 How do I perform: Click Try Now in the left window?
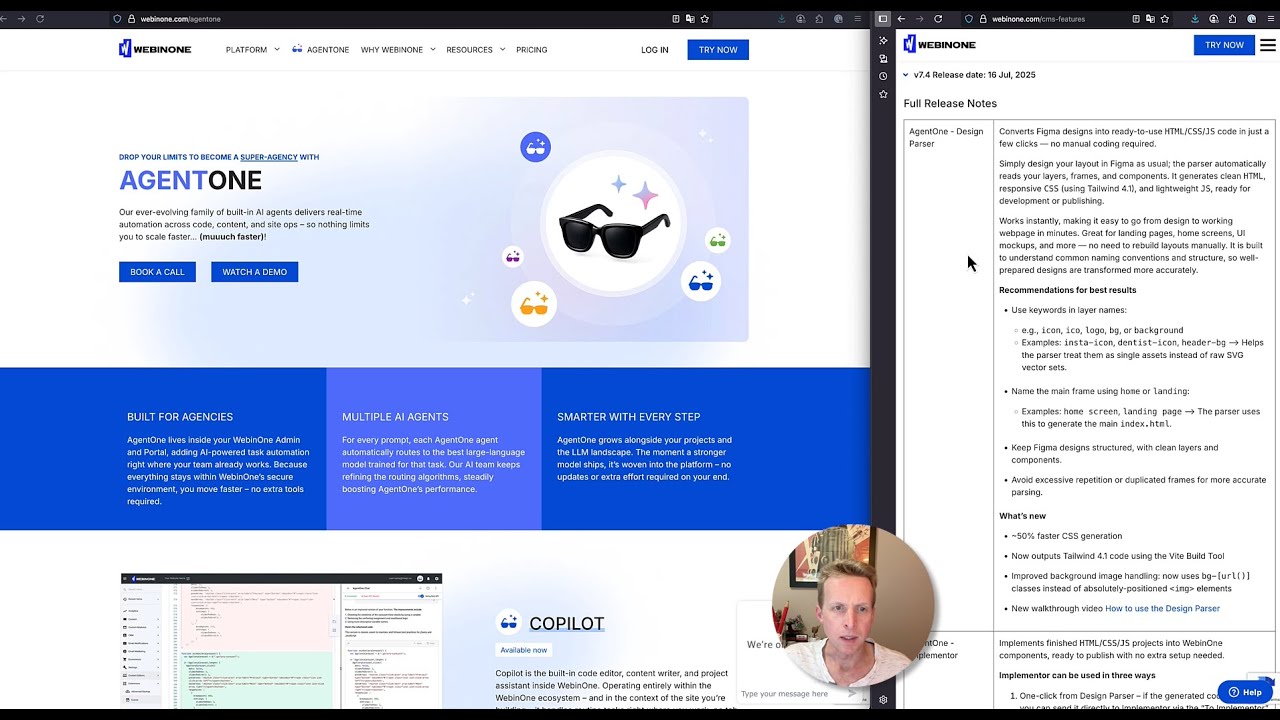718,49
